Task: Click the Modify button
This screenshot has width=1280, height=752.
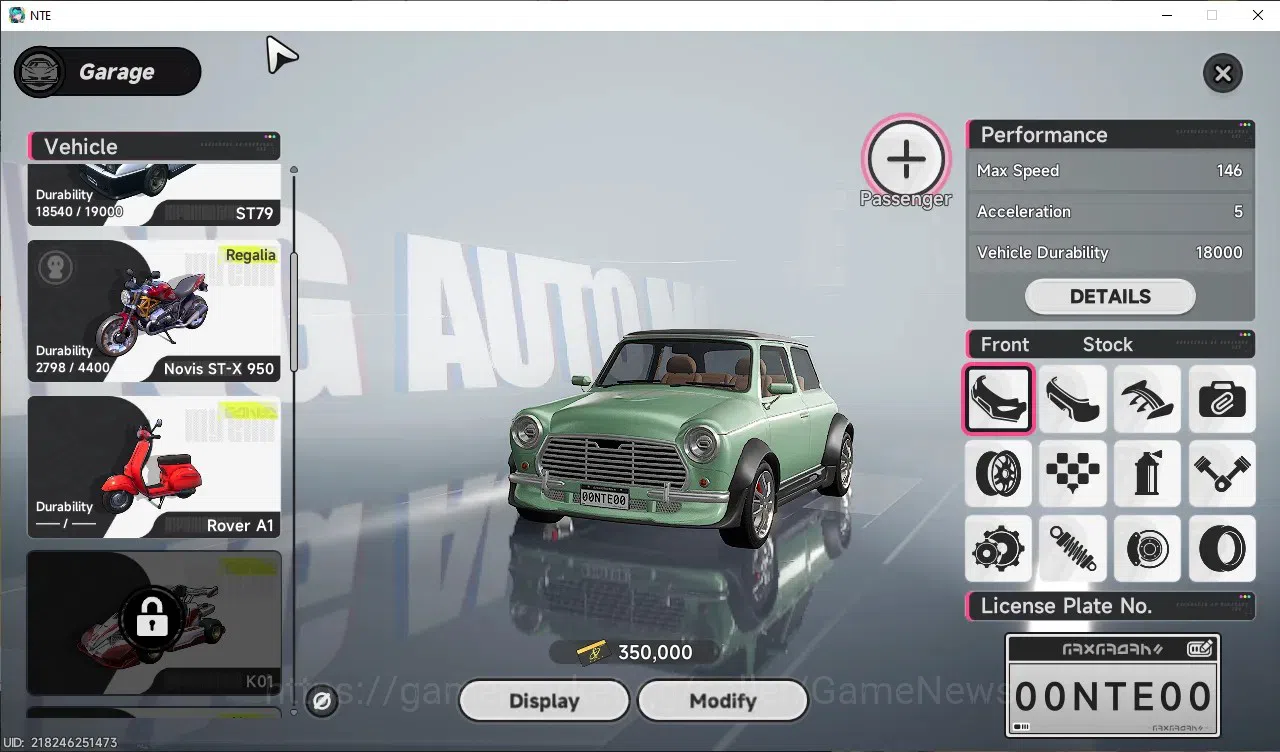Action: [722, 701]
